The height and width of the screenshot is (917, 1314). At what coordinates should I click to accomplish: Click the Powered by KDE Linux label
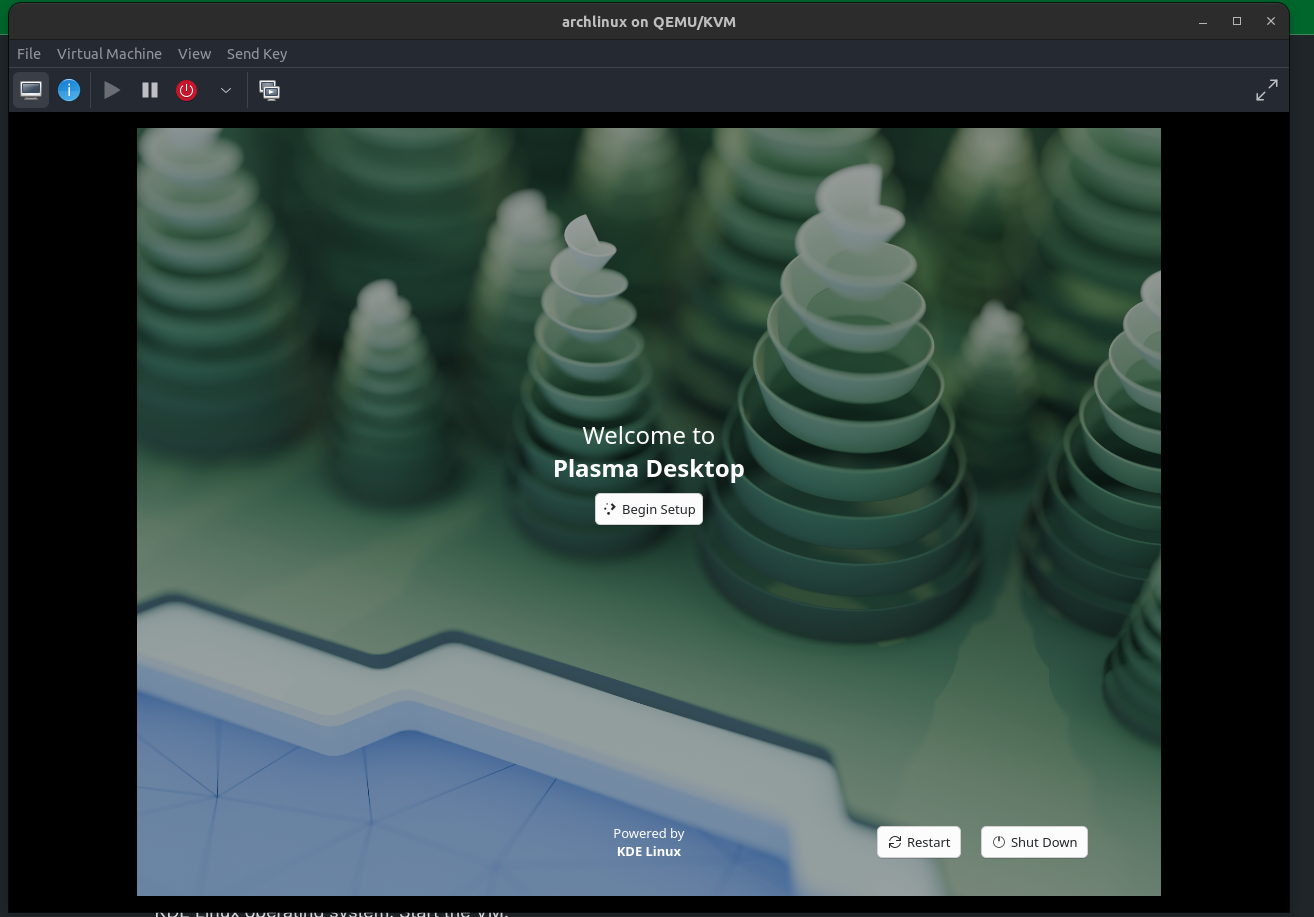(x=648, y=842)
